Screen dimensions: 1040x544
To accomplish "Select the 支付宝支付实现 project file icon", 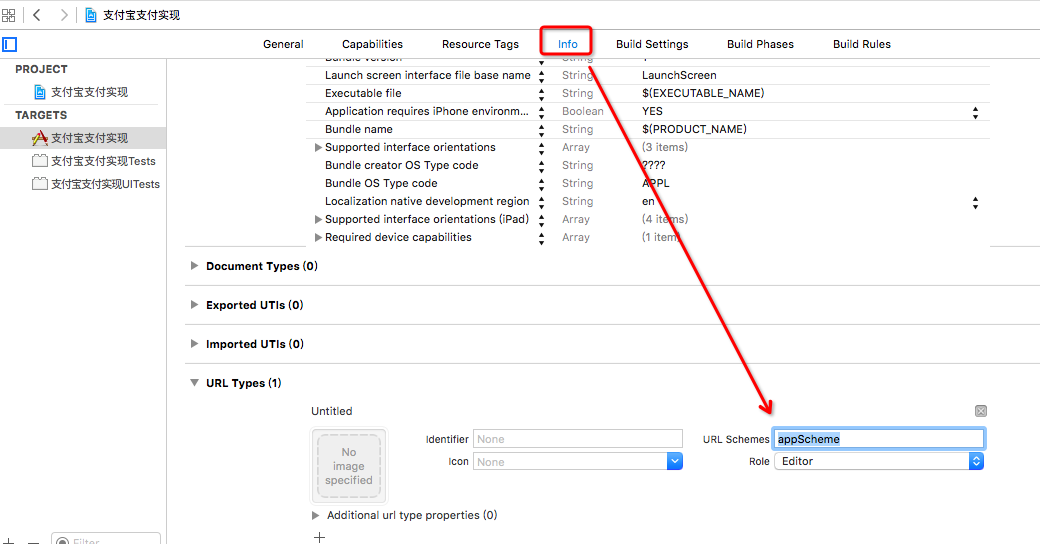I will [x=40, y=92].
